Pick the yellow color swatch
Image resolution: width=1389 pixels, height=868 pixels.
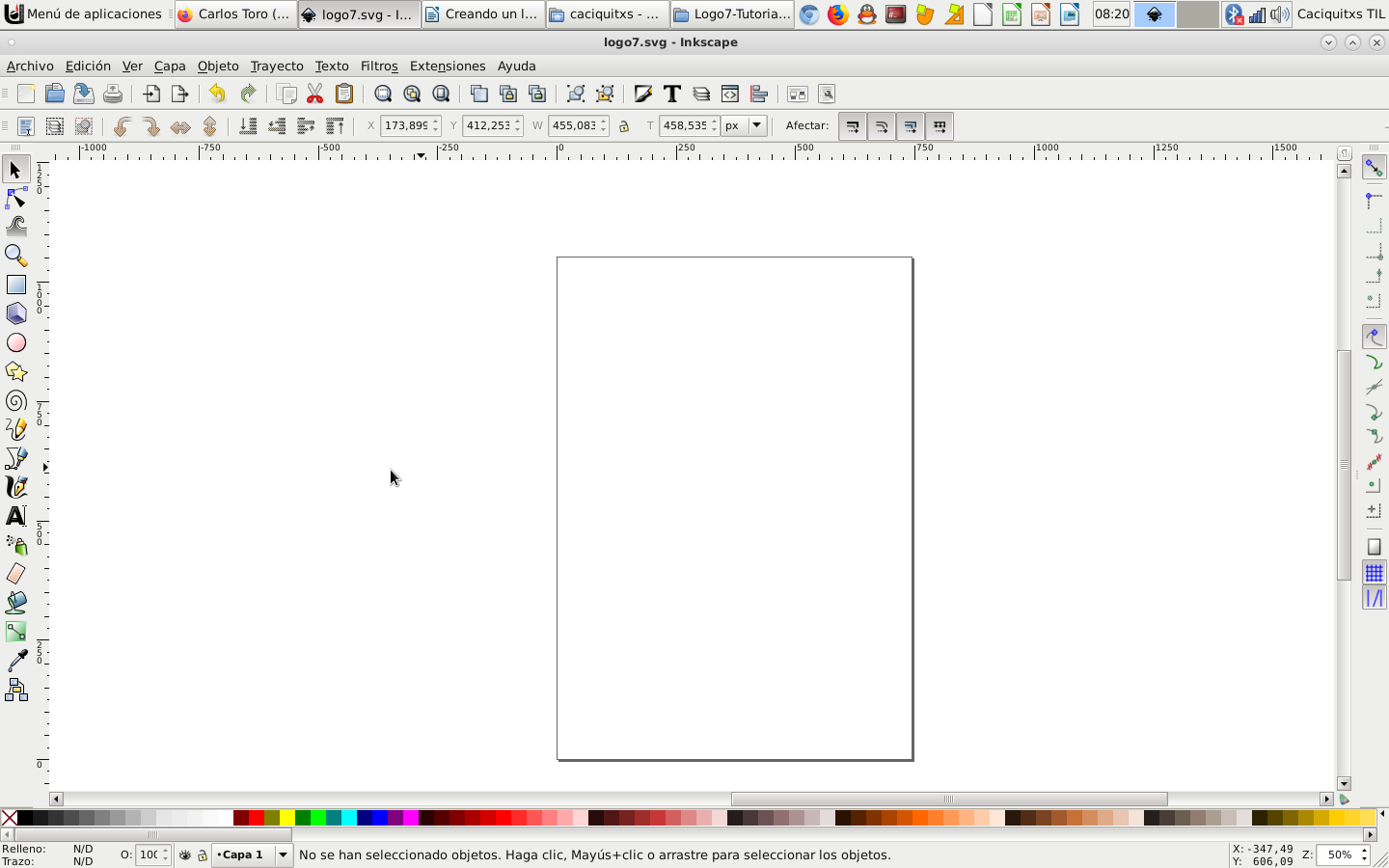(287, 818)
